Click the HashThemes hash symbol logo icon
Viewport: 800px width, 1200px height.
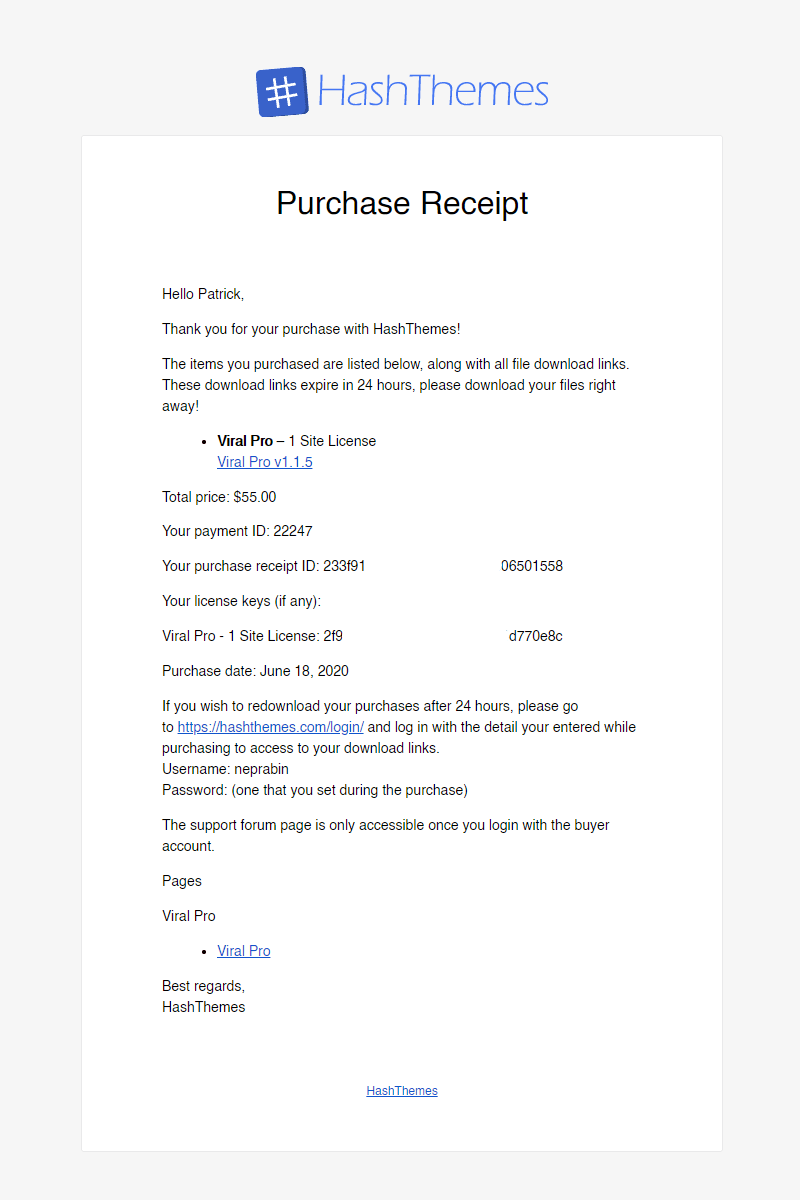point(282,92)
